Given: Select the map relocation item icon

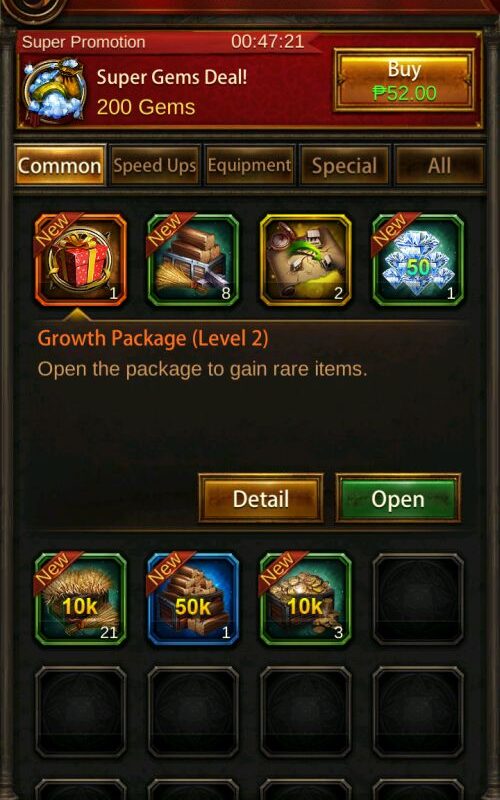Looking at the screenshot, I should pyautogui.click(x=306, y=260).
